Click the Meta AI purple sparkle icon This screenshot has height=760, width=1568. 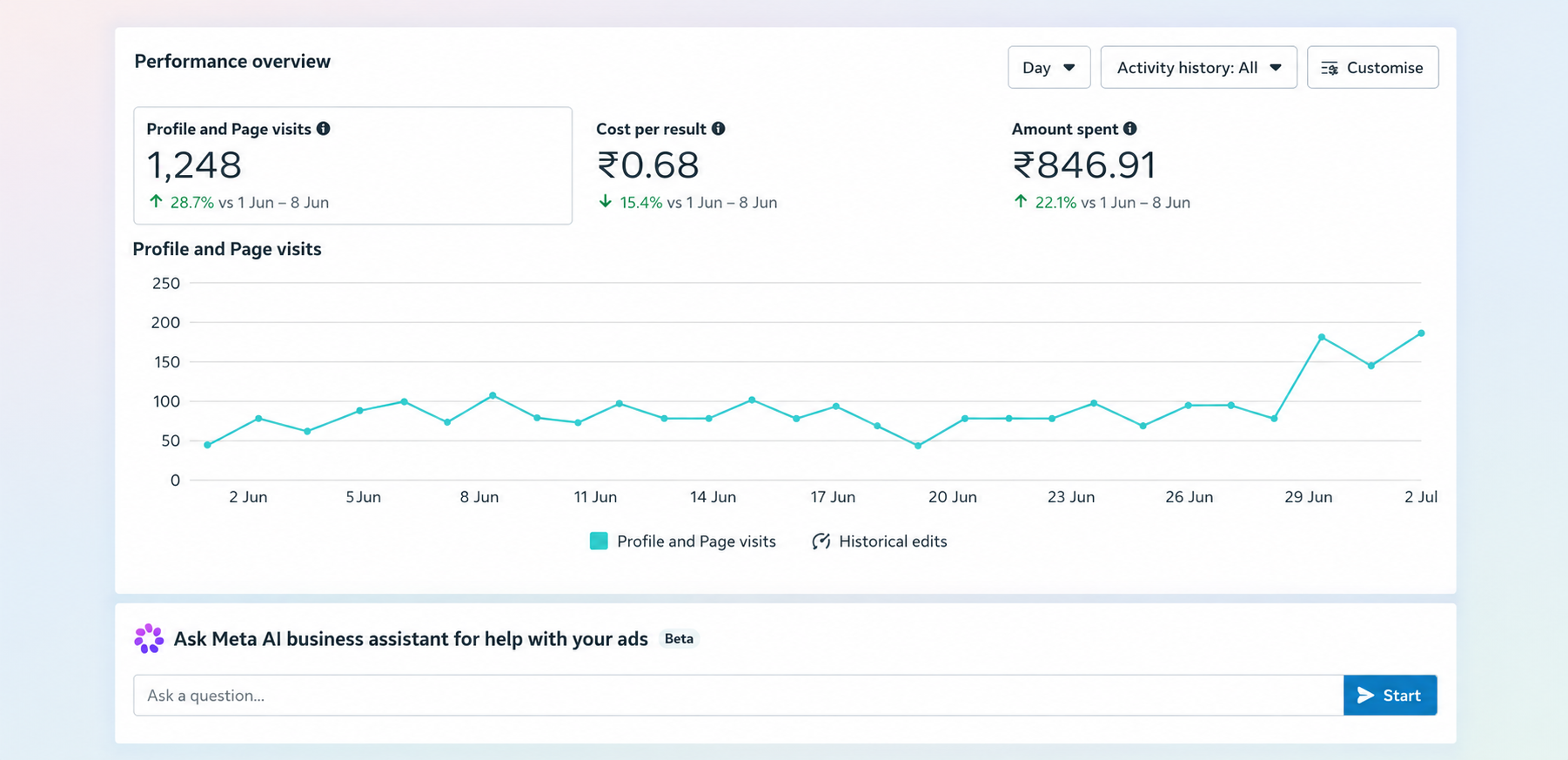coord(149,638)
